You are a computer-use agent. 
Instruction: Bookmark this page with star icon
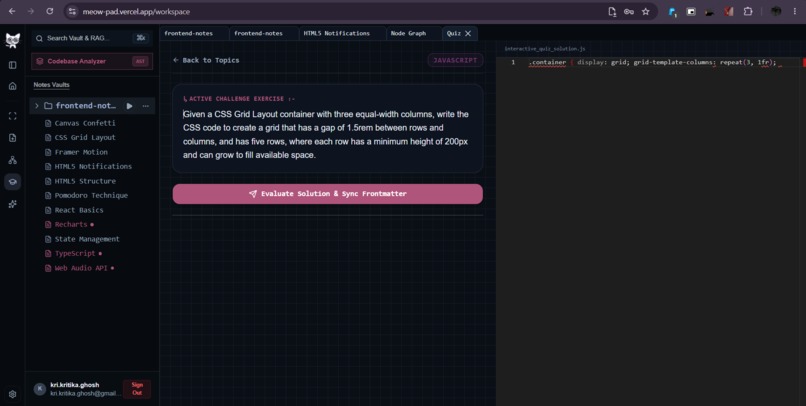coord(646,11)
